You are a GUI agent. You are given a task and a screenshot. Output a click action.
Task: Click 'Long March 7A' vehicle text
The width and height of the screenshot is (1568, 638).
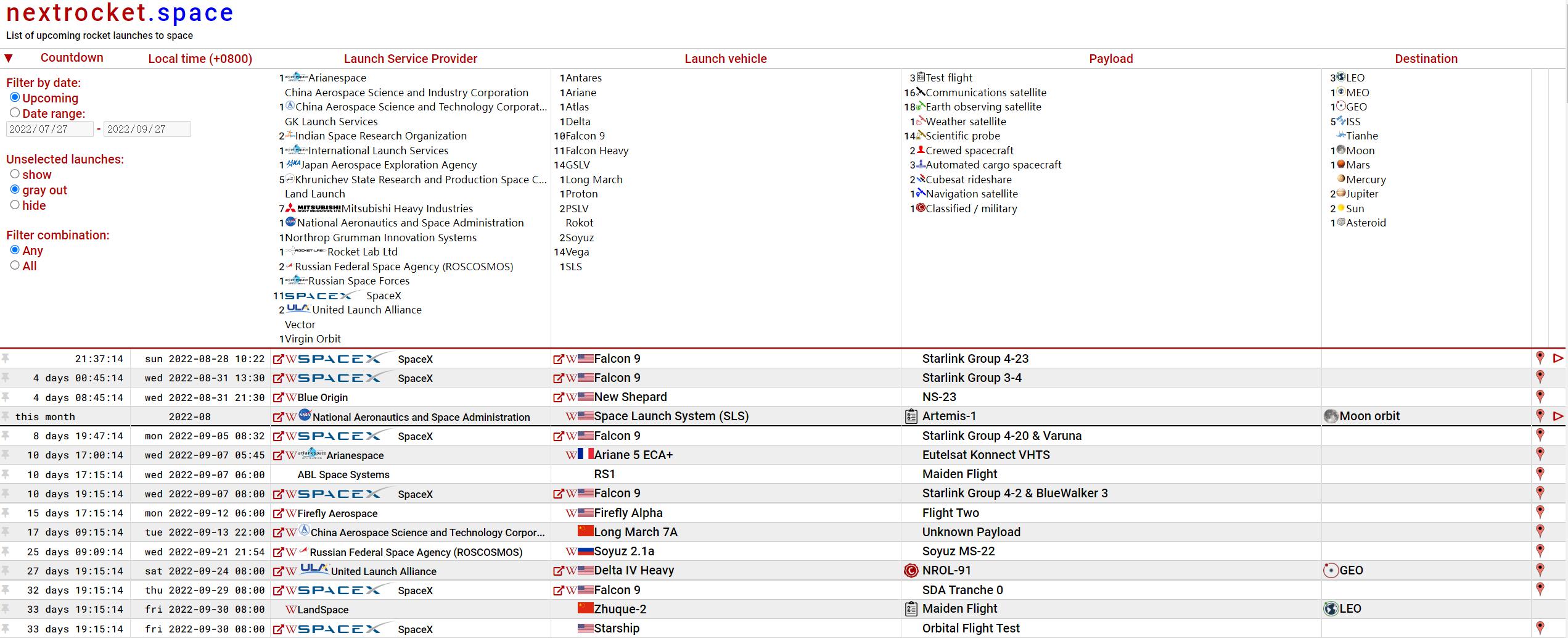[x=636, y=532]
